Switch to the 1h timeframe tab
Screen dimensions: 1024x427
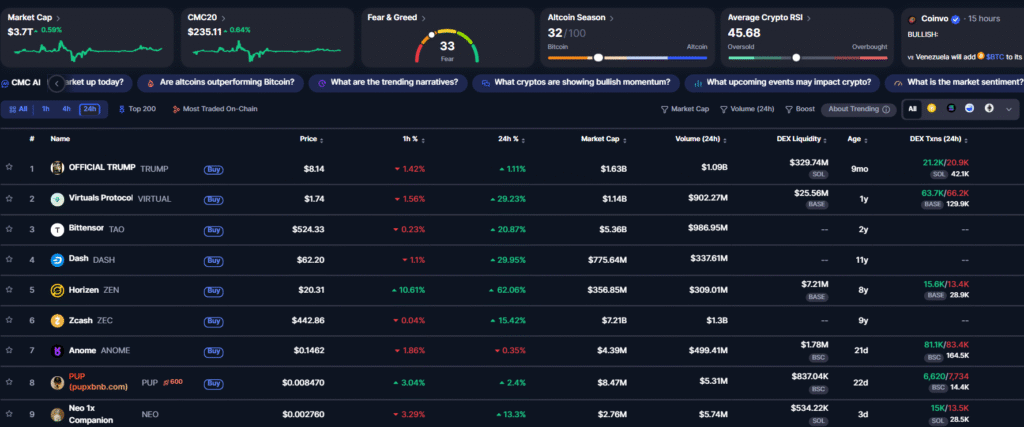(46, 109)
